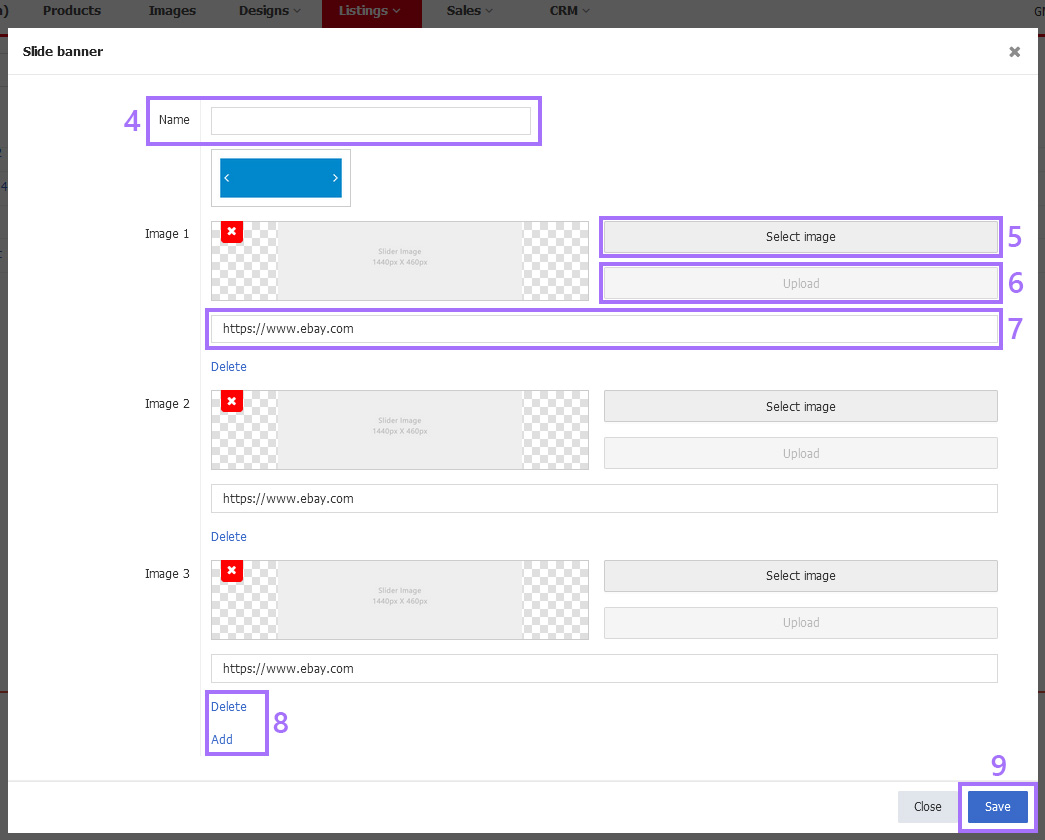Save the slide banner
Screen dimensions: 1045x840
997,807
